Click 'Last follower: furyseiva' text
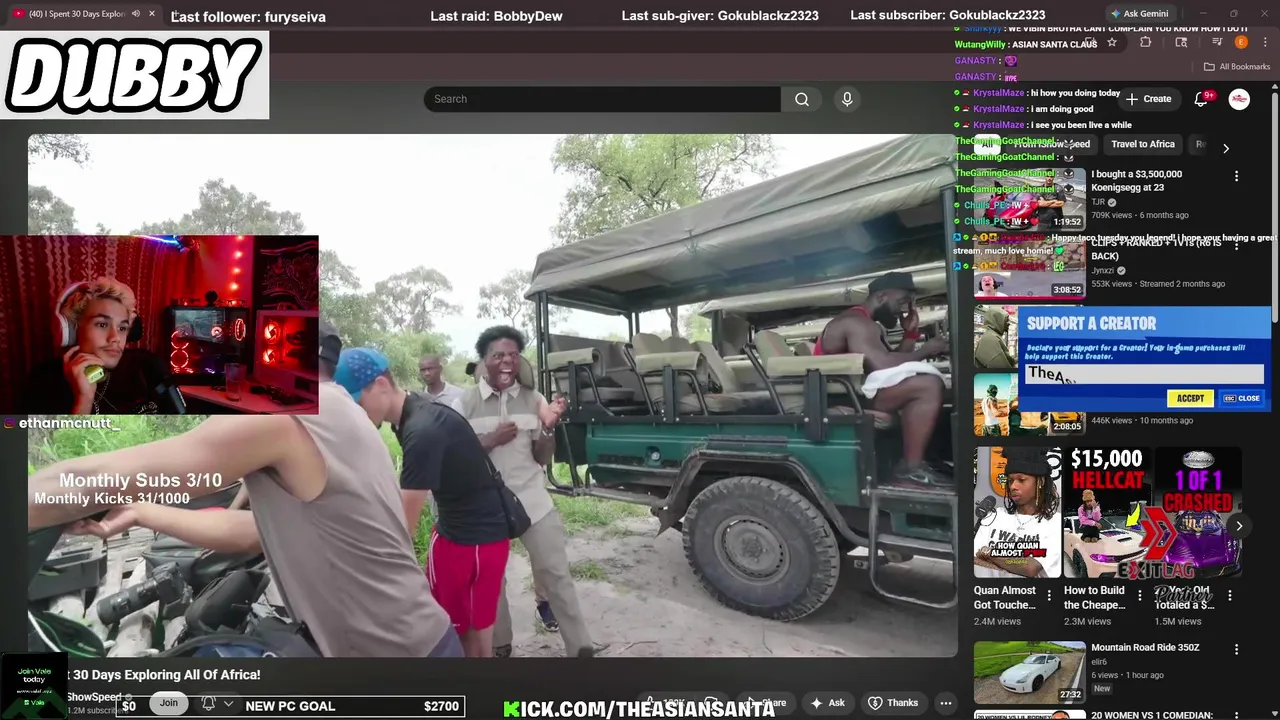 point(248,16)
